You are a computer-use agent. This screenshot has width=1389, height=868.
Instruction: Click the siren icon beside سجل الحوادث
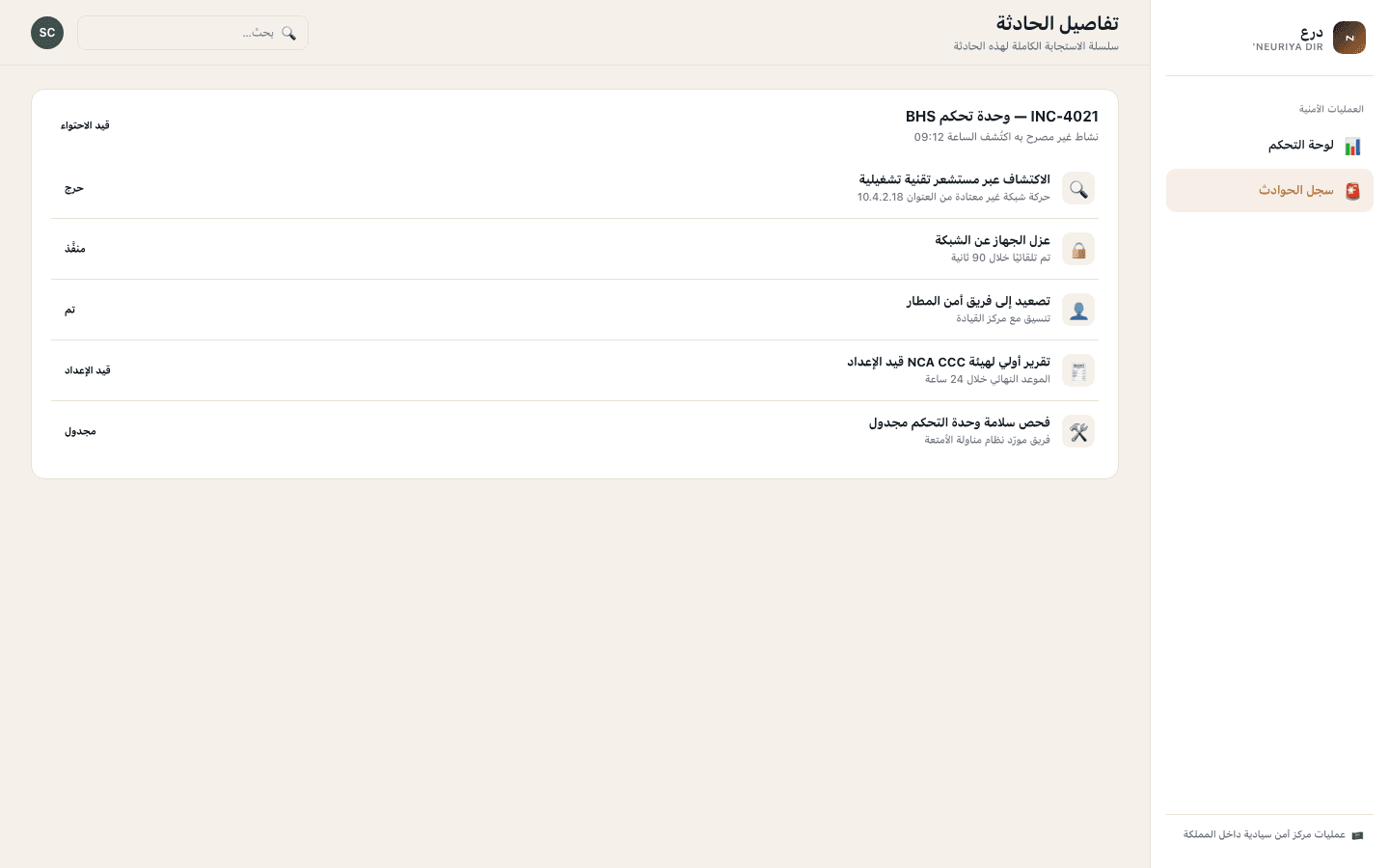(x=1352, y=191)
